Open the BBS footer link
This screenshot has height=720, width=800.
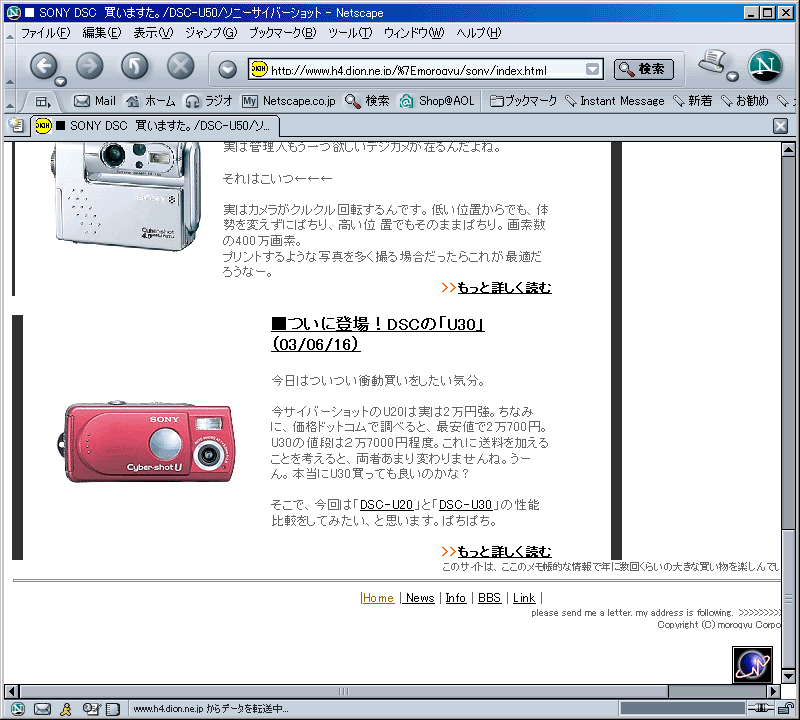pyautogui.click(x=489, y=598)
